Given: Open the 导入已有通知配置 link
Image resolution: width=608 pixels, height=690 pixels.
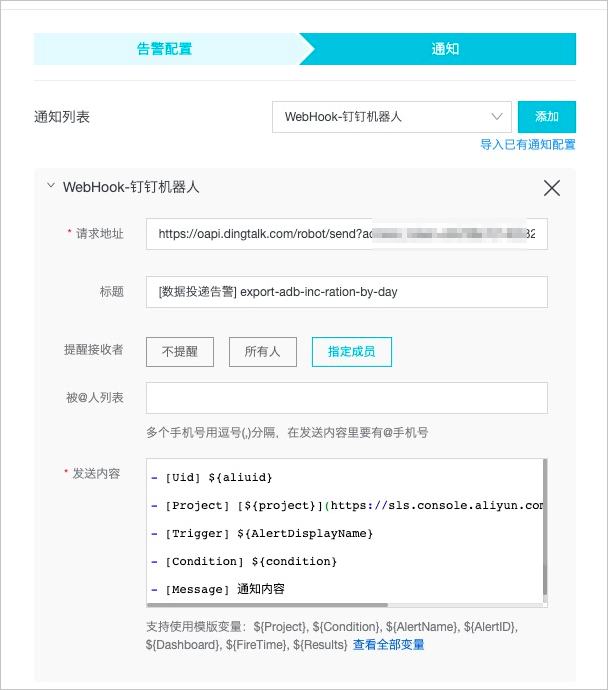Looking at the screenshot, I should tap(527, 144).
